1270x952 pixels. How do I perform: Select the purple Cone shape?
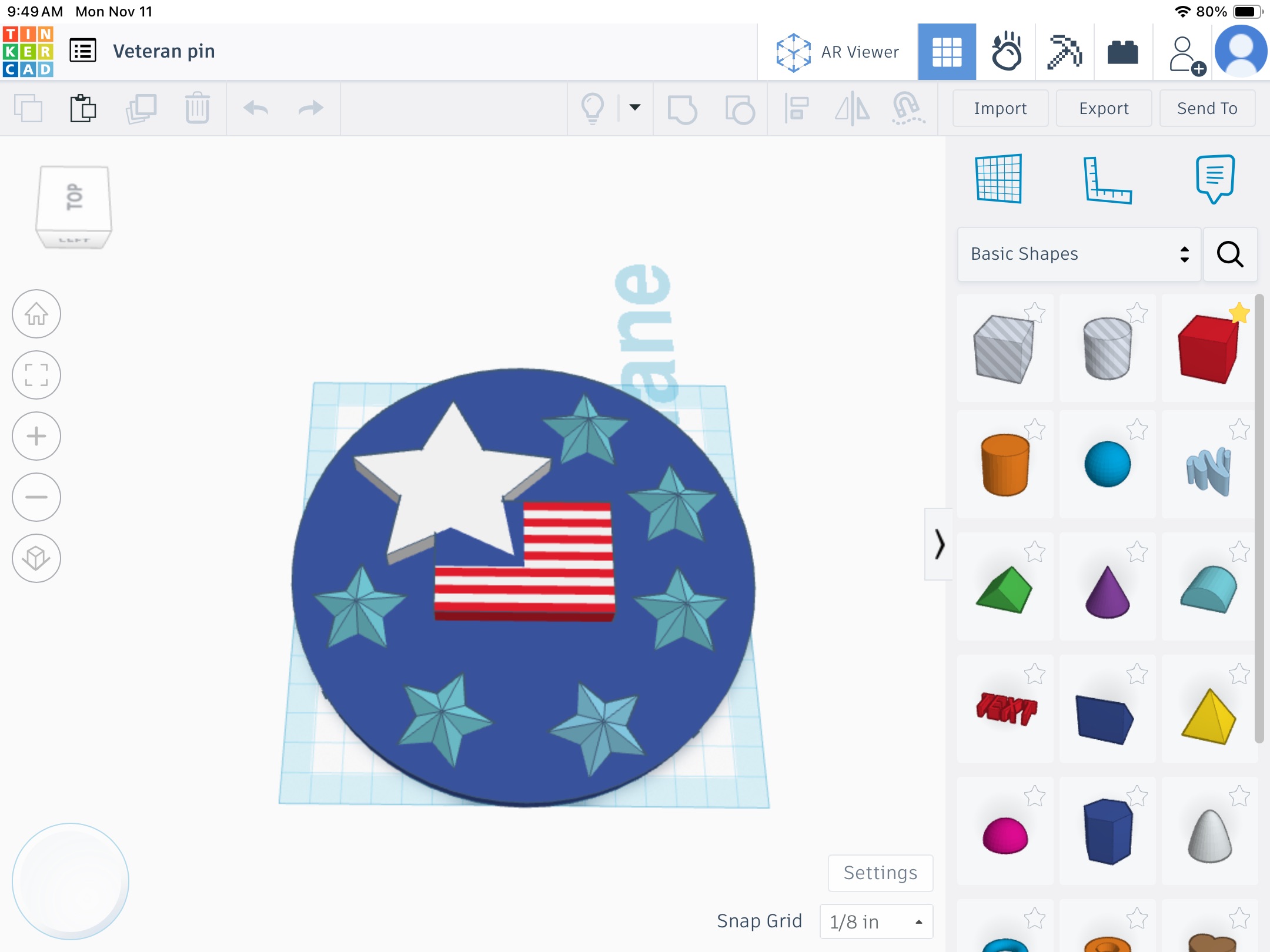coord(1107,591)
